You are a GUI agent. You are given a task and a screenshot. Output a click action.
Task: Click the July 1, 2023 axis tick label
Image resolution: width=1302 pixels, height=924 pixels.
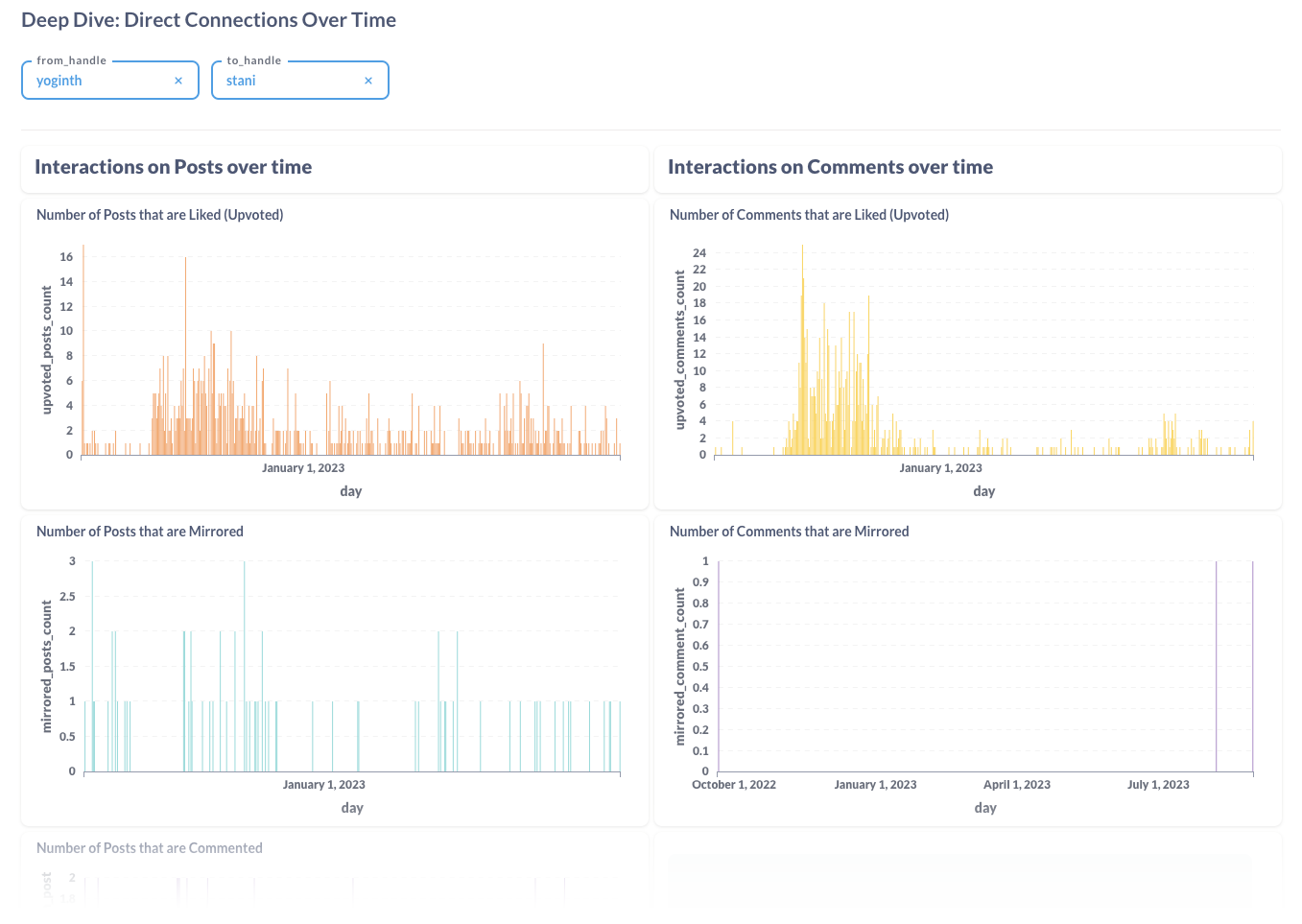[1158, 785]
